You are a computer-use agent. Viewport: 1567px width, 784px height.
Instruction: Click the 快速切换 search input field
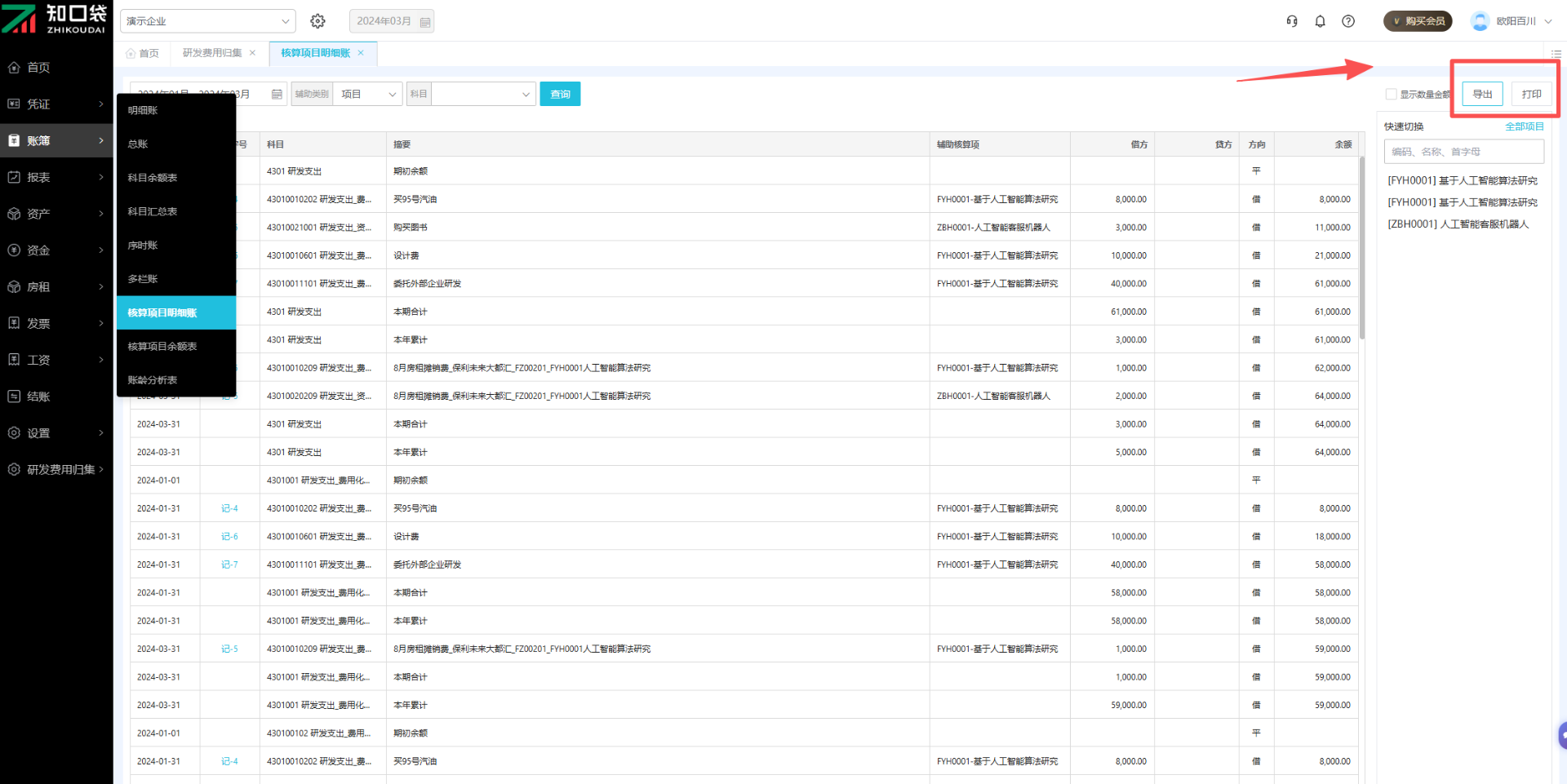pos(1463,152)
